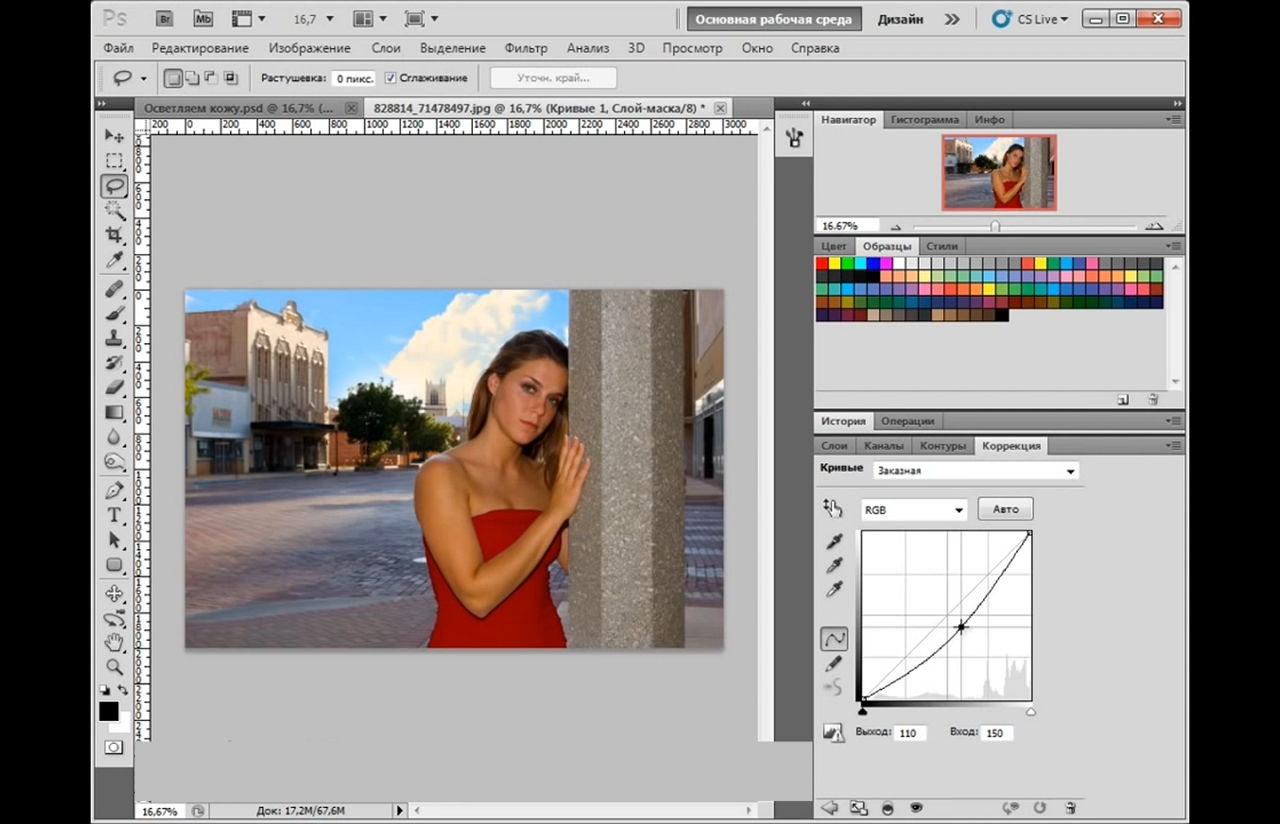Expand more workspaces chevron
The height and width of the screenshot is (824, 1280).
[951, 19]
